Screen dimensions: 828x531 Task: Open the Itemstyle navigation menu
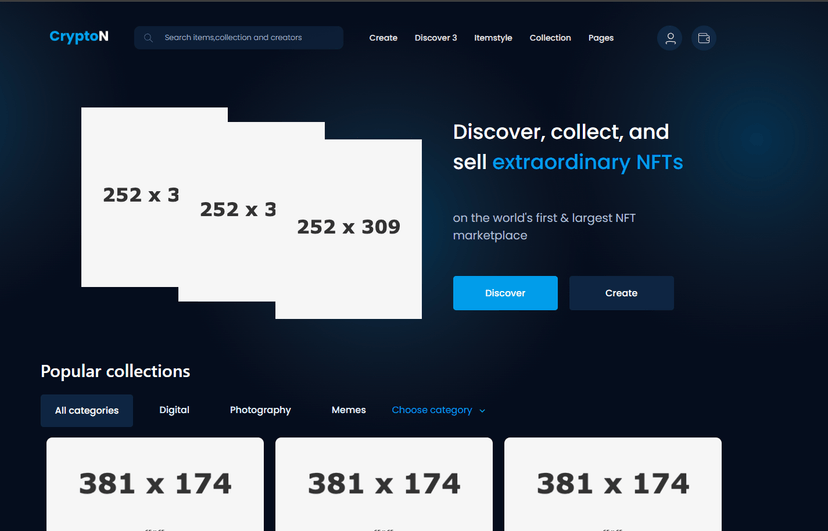(493, 38)
